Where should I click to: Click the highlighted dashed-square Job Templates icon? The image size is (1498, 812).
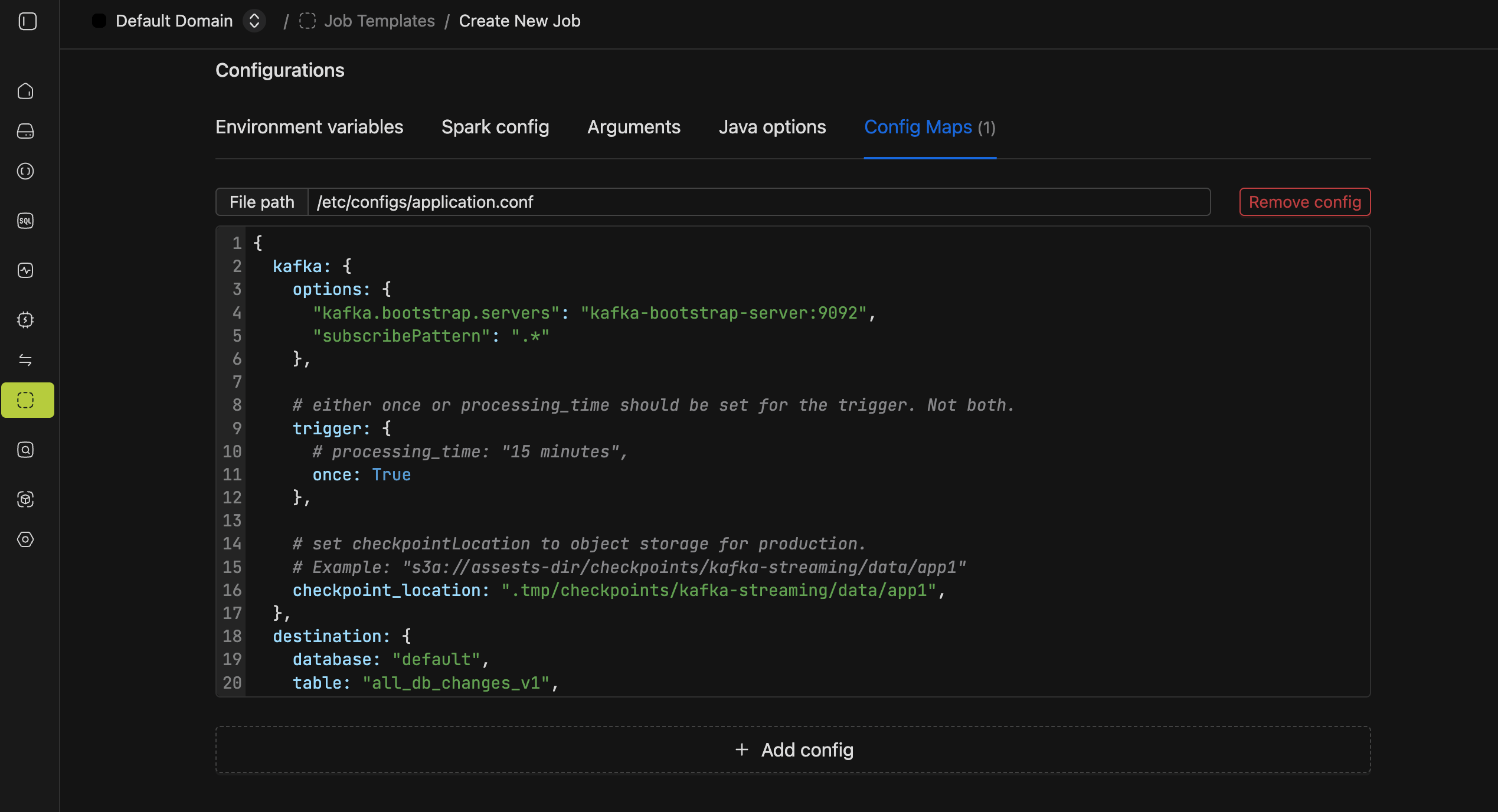(x=27, y=400)
